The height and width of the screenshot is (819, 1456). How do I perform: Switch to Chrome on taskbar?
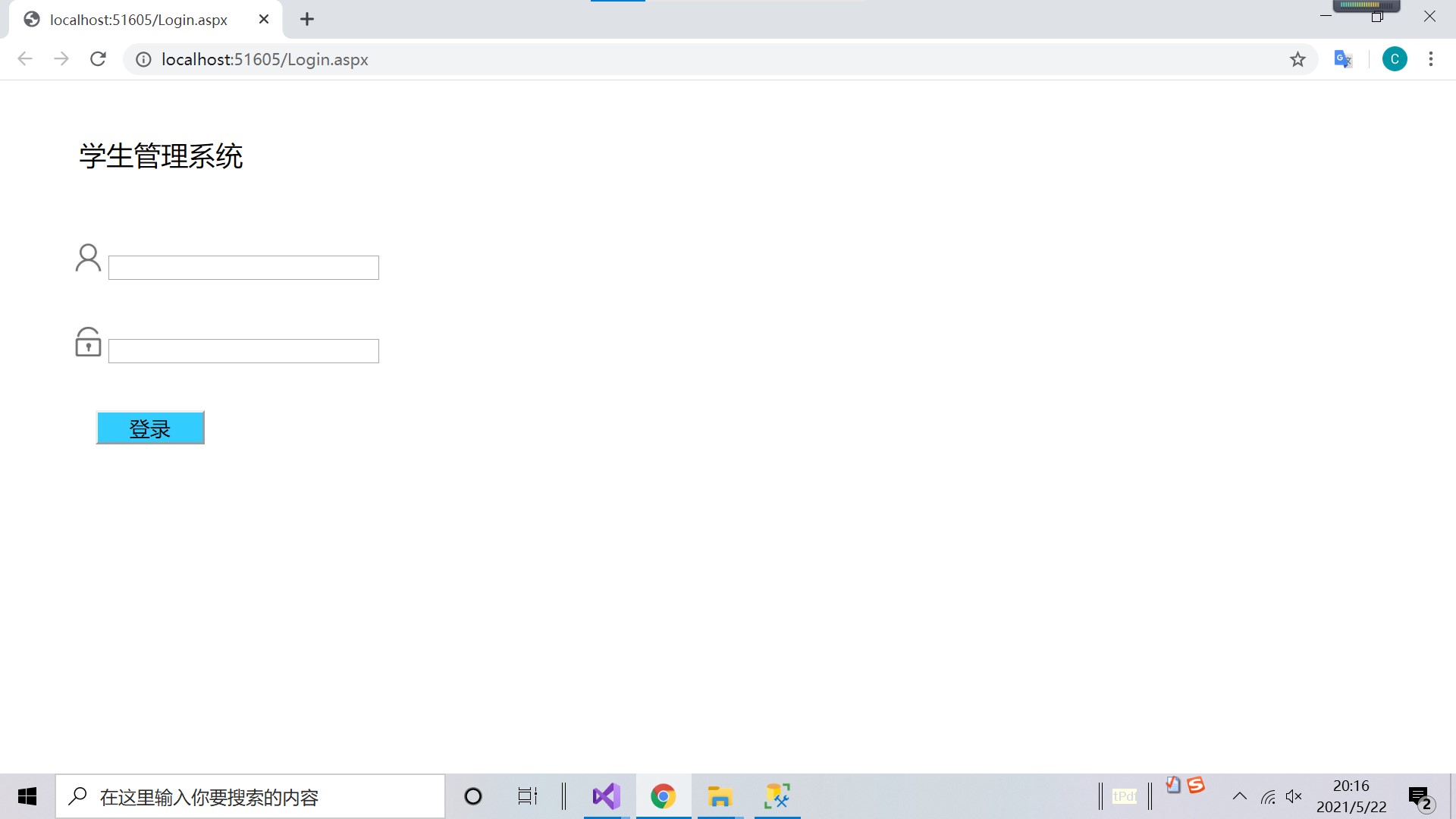coord(664,796)
